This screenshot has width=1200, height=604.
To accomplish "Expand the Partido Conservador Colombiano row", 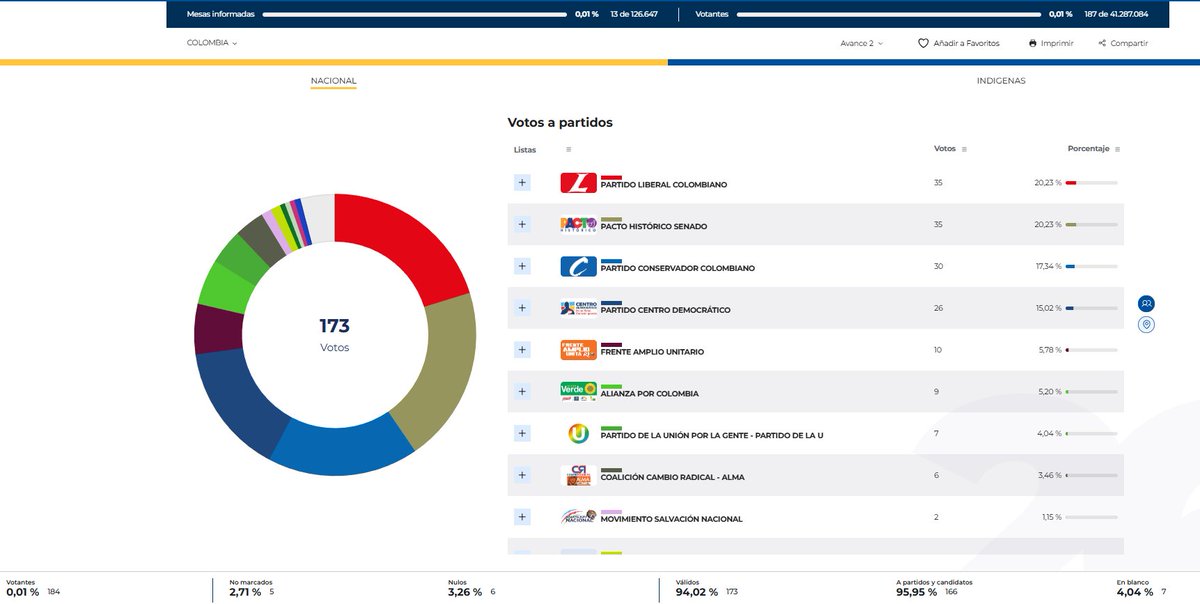I will [522, 266].
